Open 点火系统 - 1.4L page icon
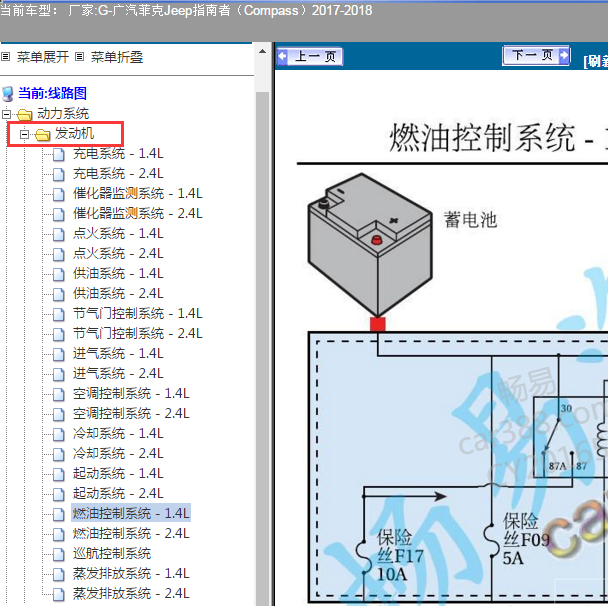Viewport: 608px width, 606px height. coord(59,234)
